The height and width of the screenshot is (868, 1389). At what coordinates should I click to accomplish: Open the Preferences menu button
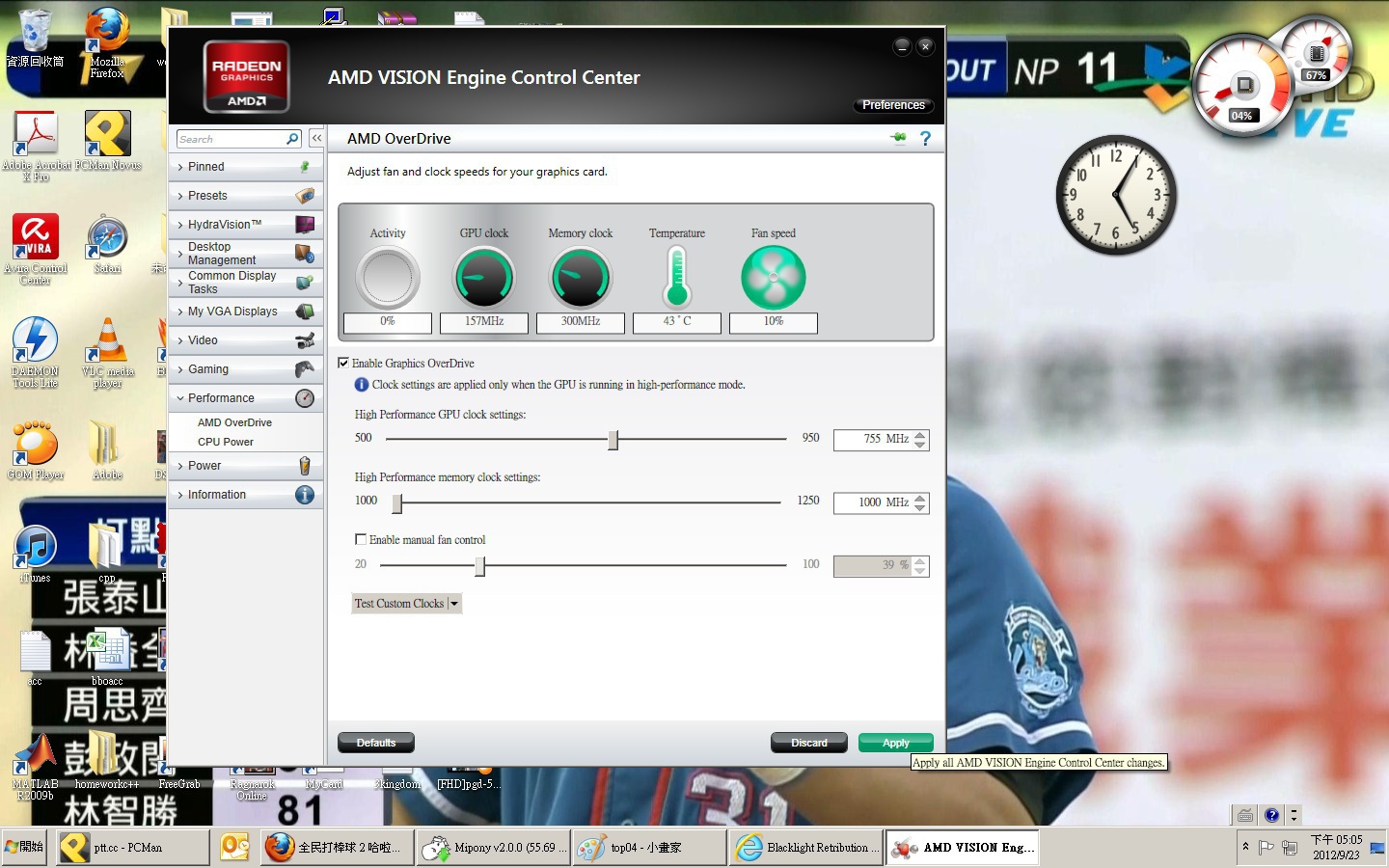[x=893, y=105]
